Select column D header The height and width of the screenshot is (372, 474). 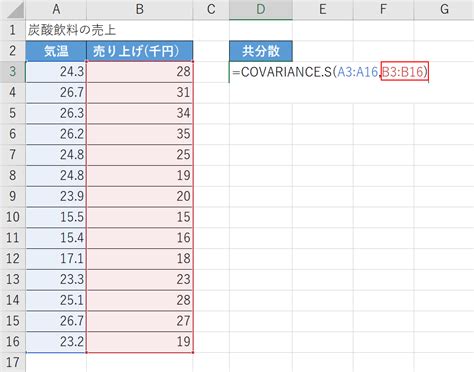[261, 10]
